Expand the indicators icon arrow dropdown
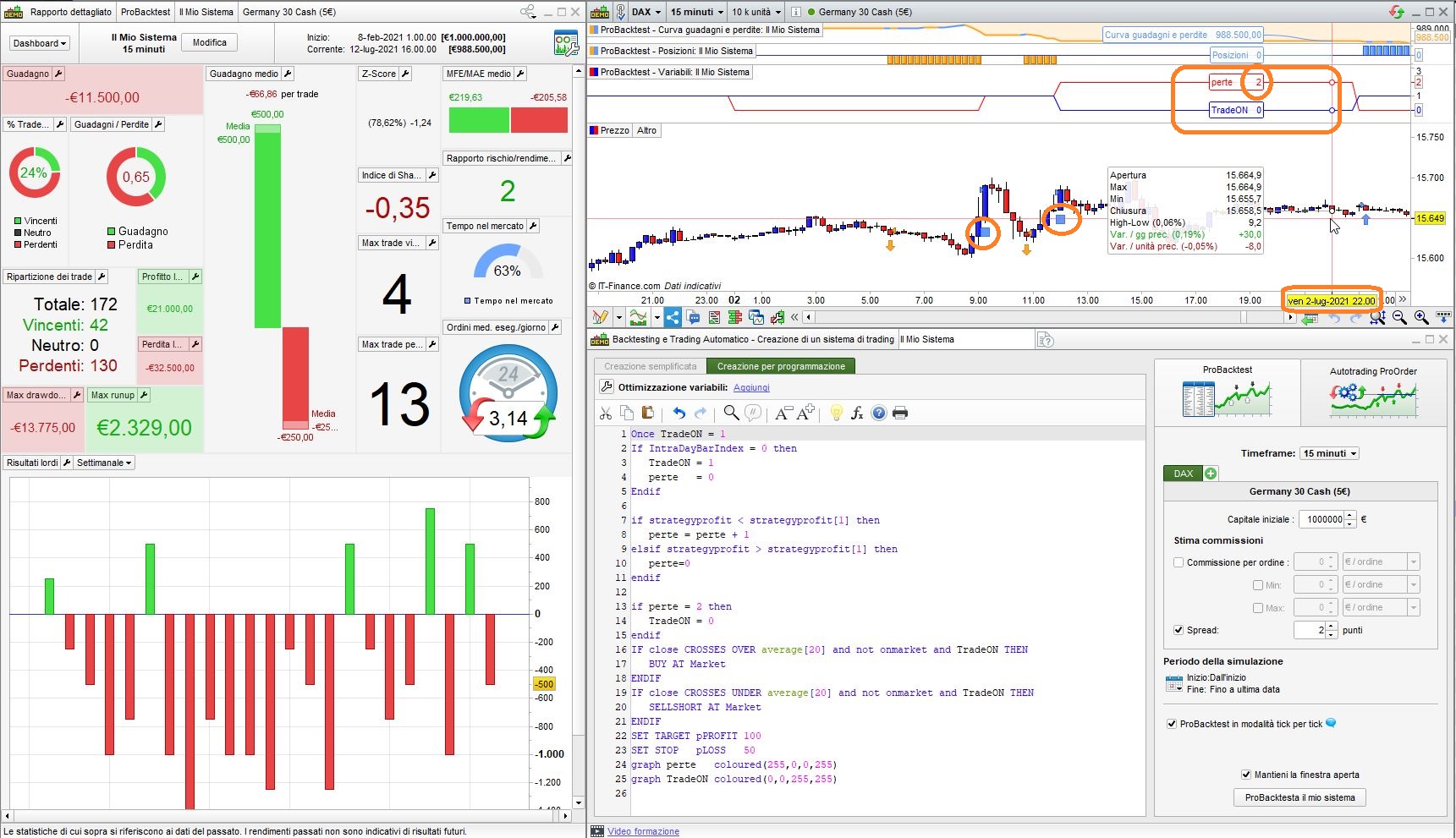Viewport: 1456px width, 838px height. click(657, 317)
